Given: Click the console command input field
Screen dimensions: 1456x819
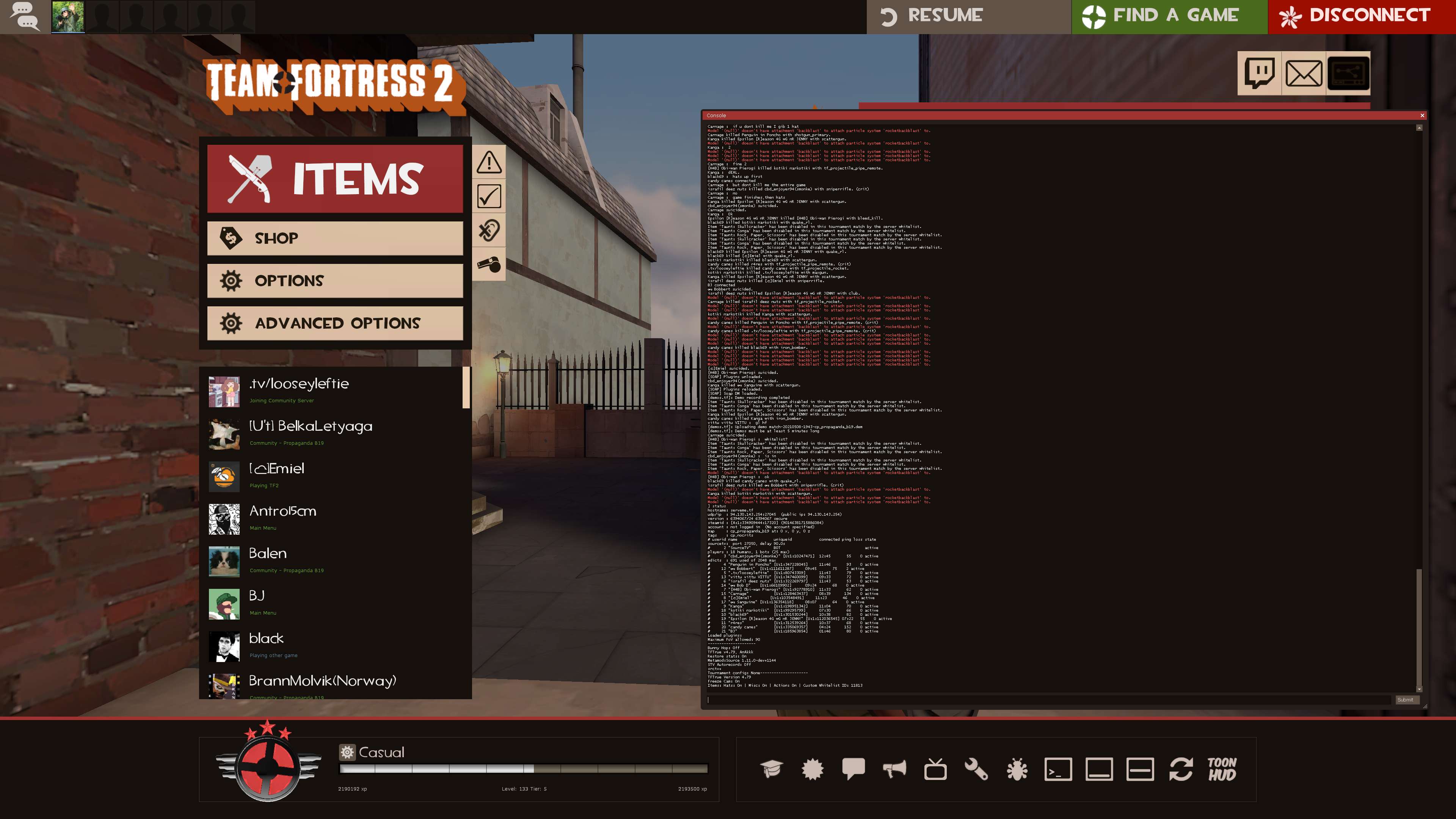Looking at the screenshot, I should 1048,700.
